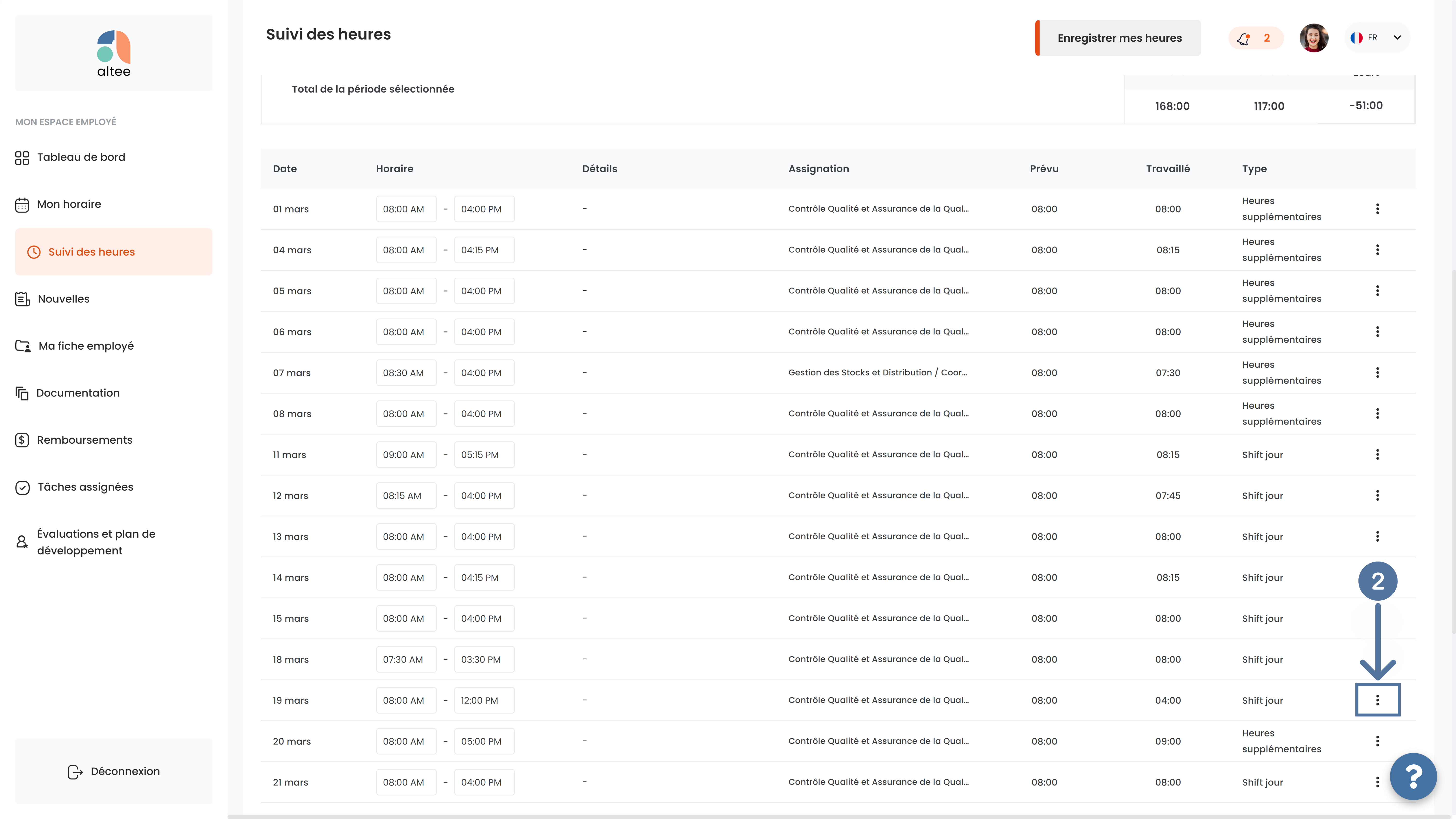Open the three-dot menu for 08 mars
Screen dimensions: 1456x819
[x=1377, y=414]
